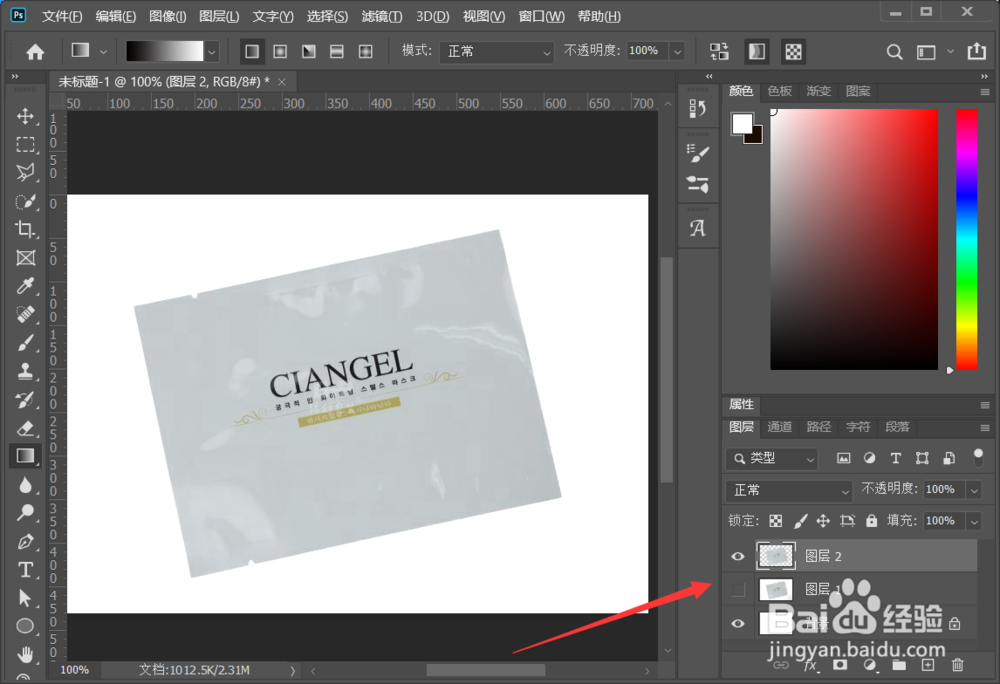Open the History panel icon

point(698,109)
